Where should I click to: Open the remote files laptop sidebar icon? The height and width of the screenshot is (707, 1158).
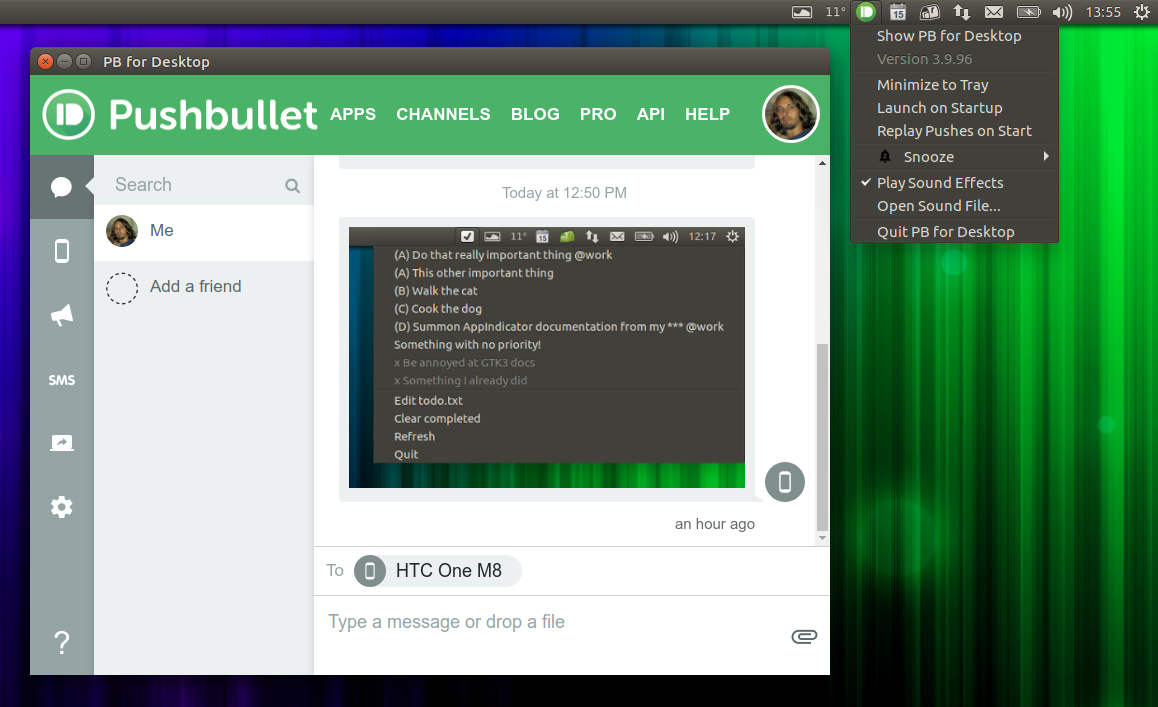[62, 443]
